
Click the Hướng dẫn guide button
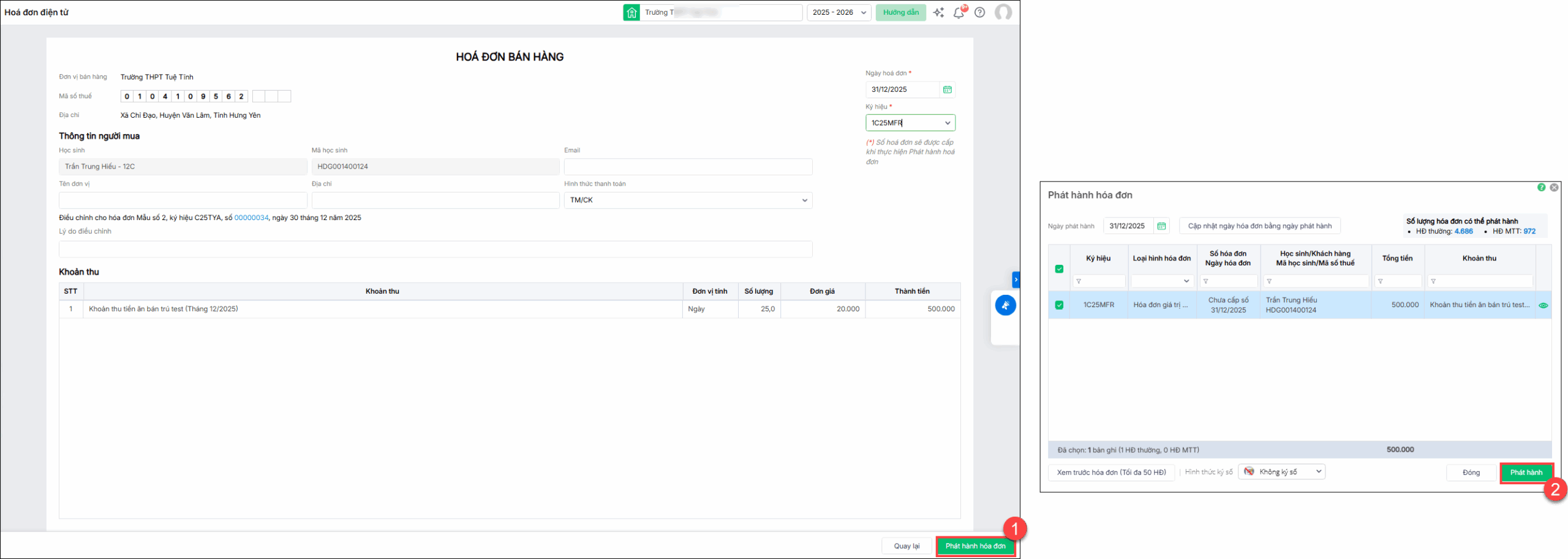tap(900, 13)
